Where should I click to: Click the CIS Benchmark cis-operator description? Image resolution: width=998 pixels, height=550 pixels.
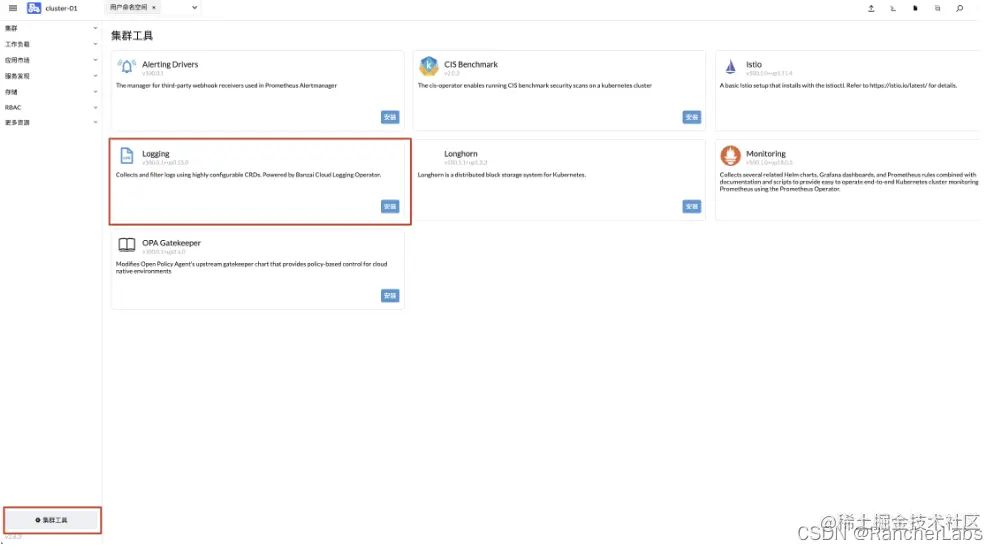[535, 85]
